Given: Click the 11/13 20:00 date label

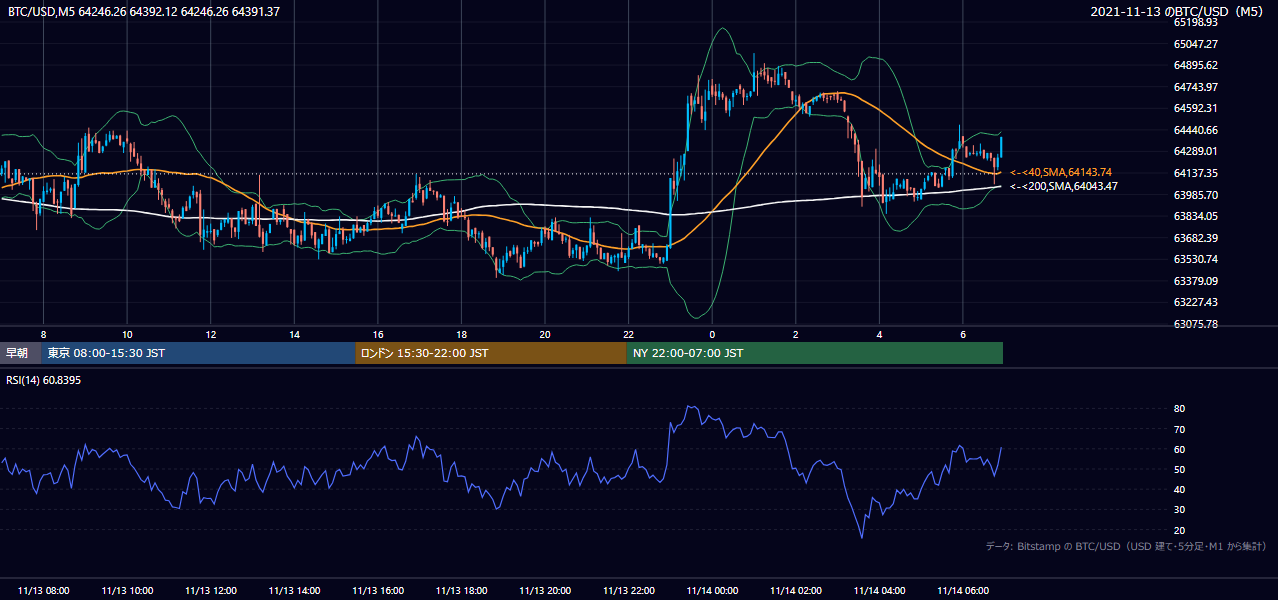Looking at the screenshot, I should pos(545,591).
